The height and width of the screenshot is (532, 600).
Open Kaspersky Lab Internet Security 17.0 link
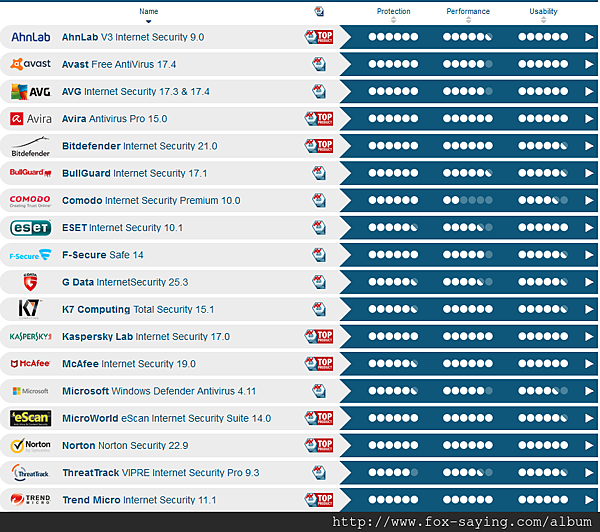pos(146,336)
